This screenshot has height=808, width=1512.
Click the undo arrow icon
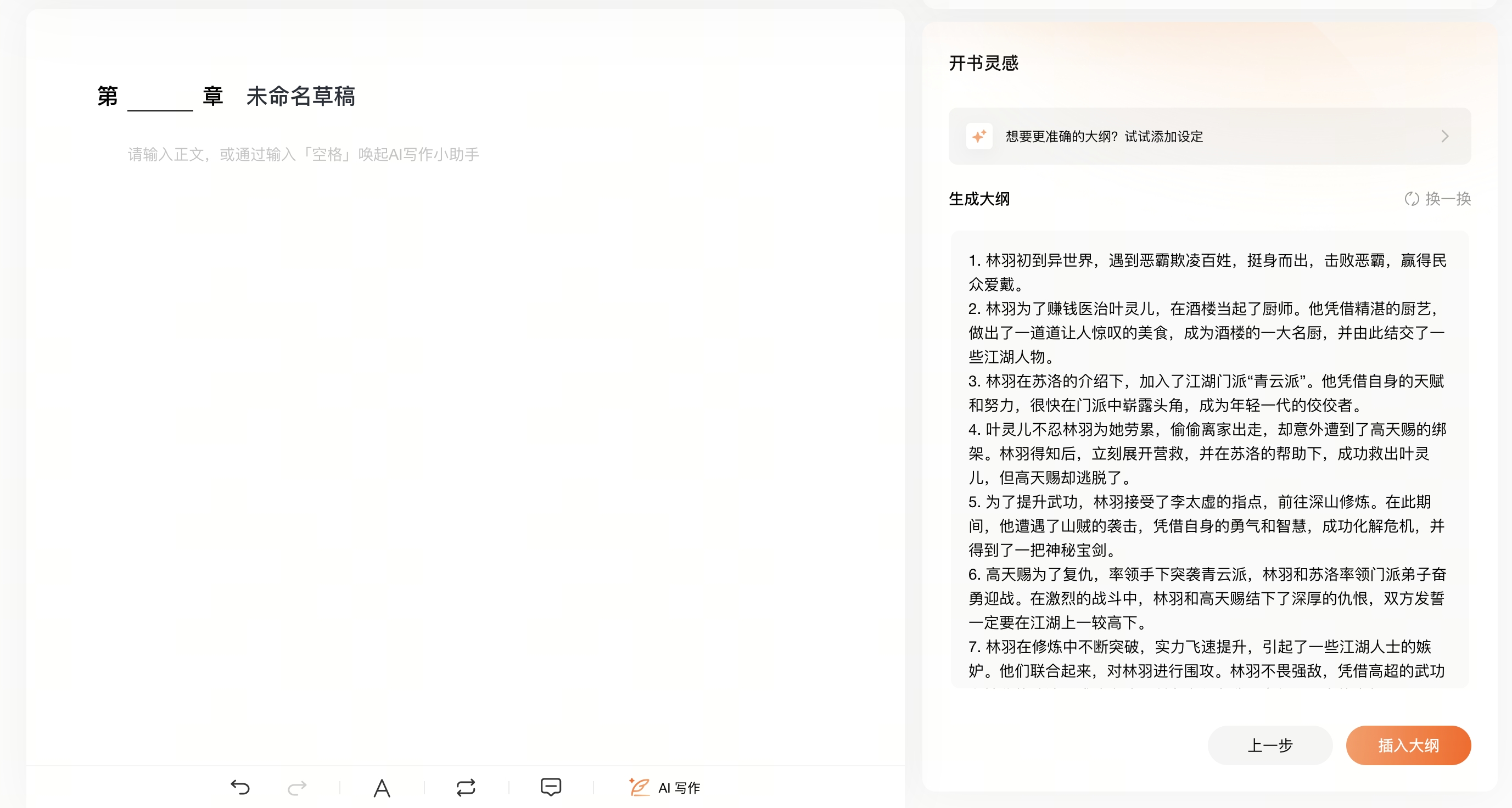click(x=240, y=787)
